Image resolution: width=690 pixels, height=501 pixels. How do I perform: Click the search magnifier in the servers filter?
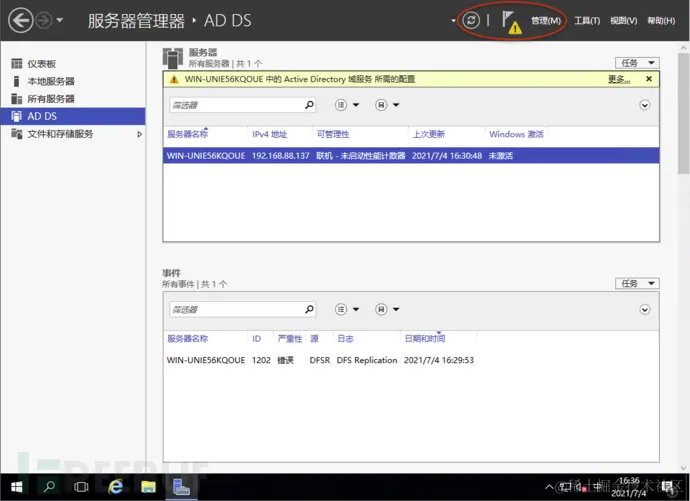click(x=309, y=105)
